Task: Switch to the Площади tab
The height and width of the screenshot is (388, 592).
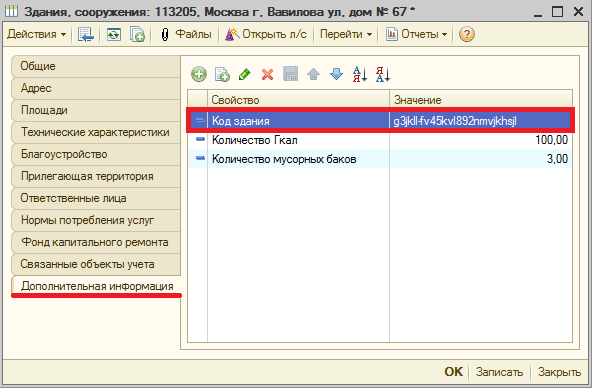Action: pyautogui.click(x=96, y=110)
